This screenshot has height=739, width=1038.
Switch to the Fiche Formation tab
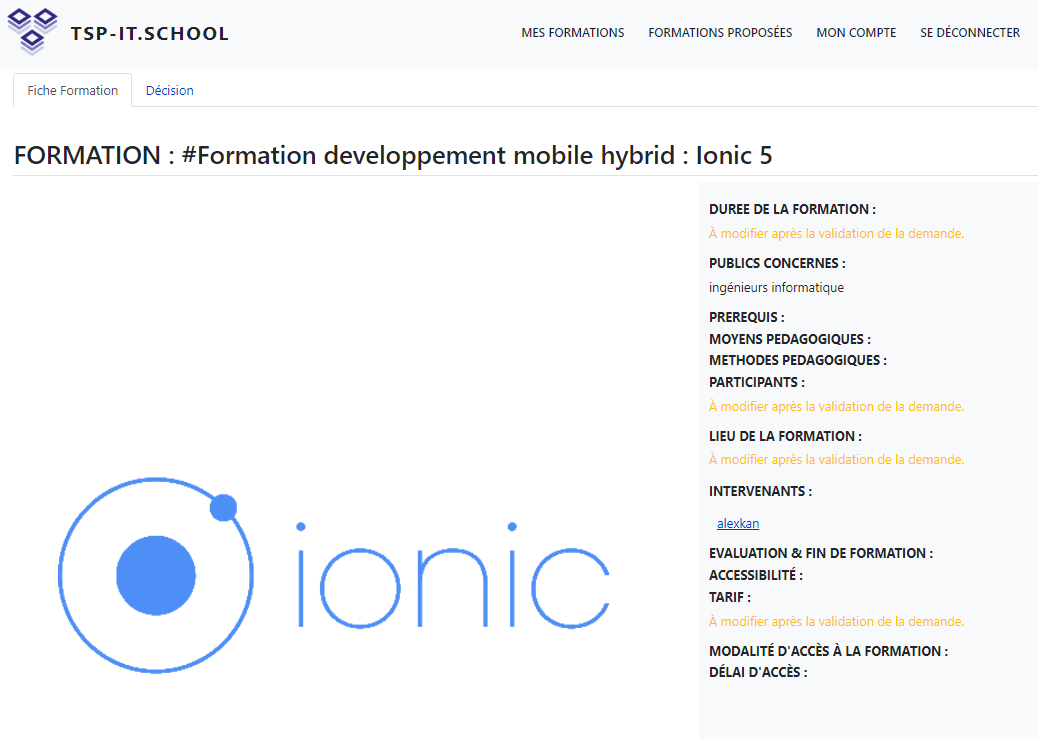(x=73, y=90)
